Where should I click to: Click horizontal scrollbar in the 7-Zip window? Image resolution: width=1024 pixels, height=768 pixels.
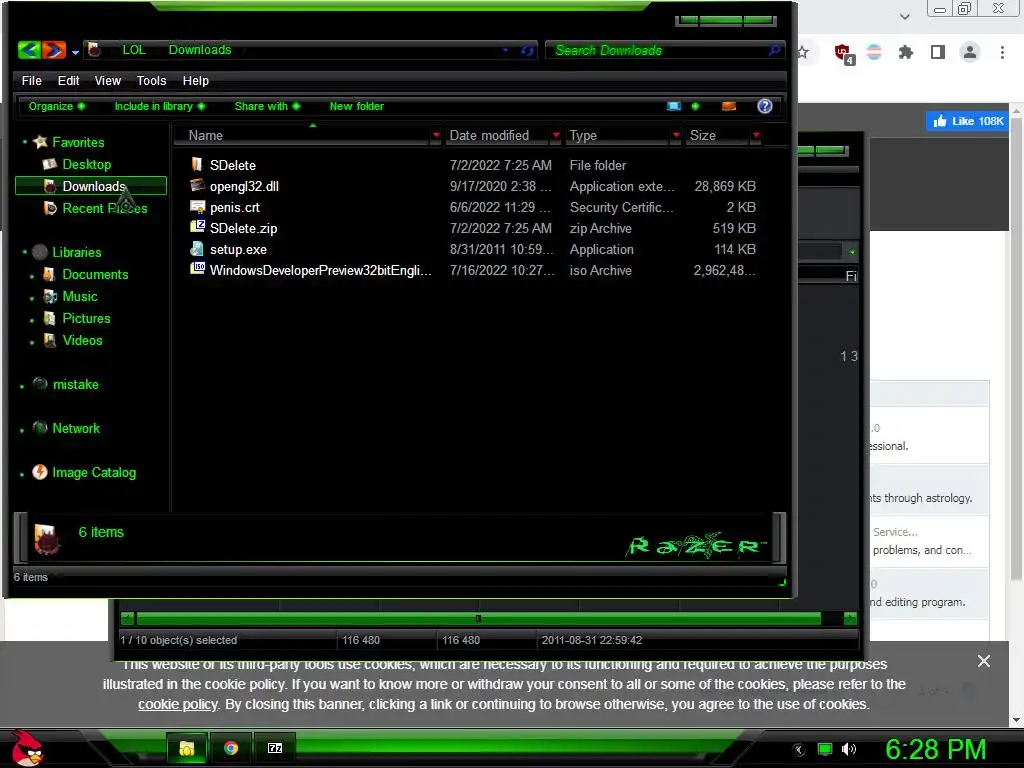coord(478,618)
